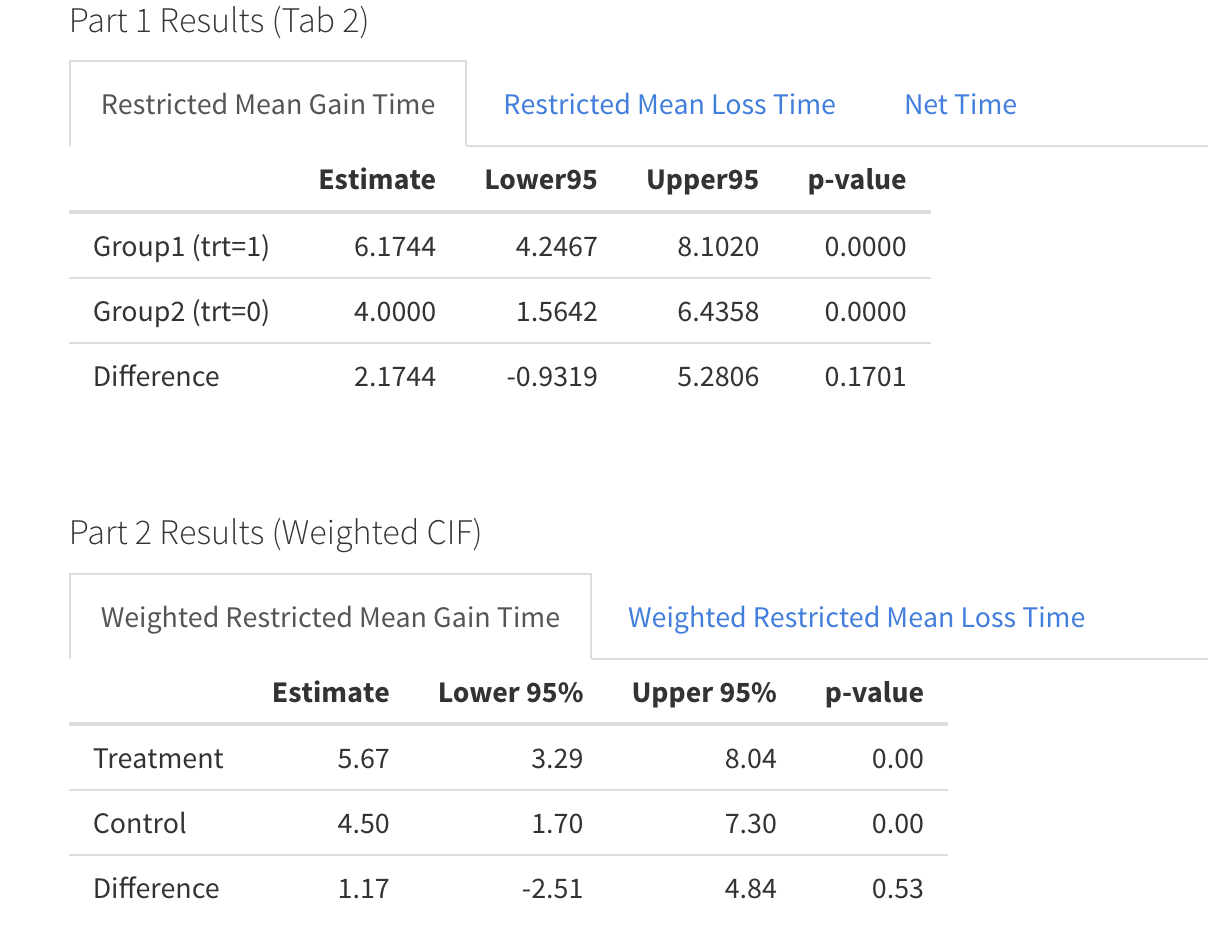Select Weighted Restricted Mean Gain Time tab
This screenshot has width=1208, height=926.
[330, 618]
